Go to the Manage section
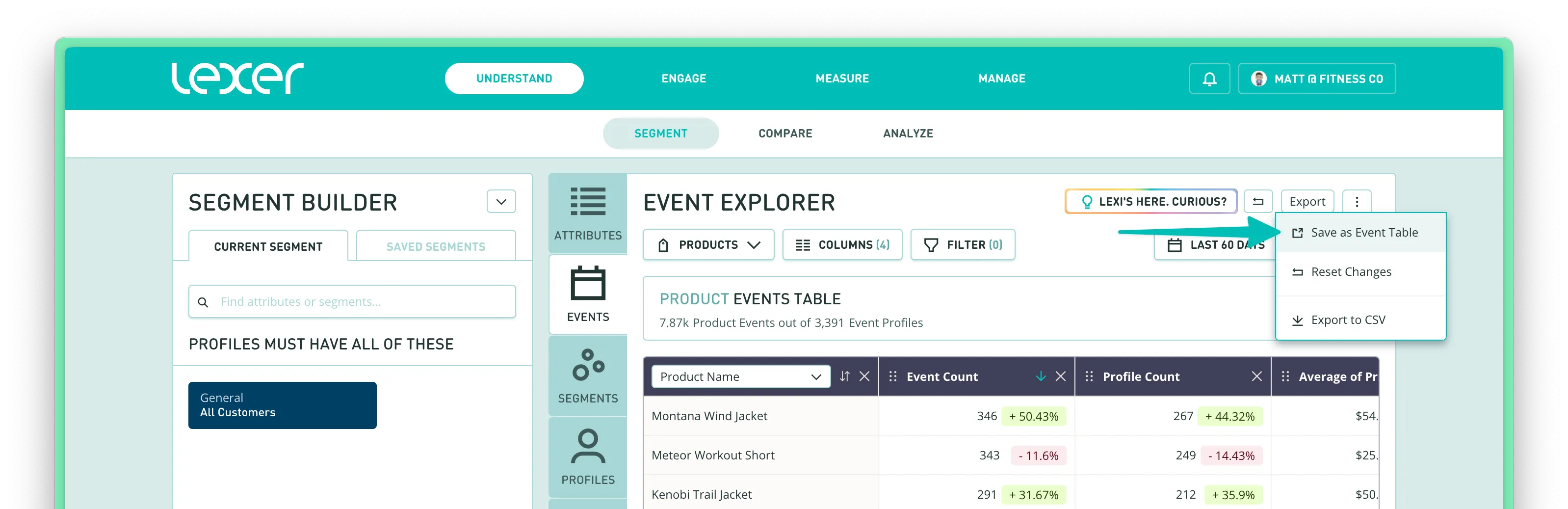The width and height of the screenshot is (1568, 509). click(1001, 79)
